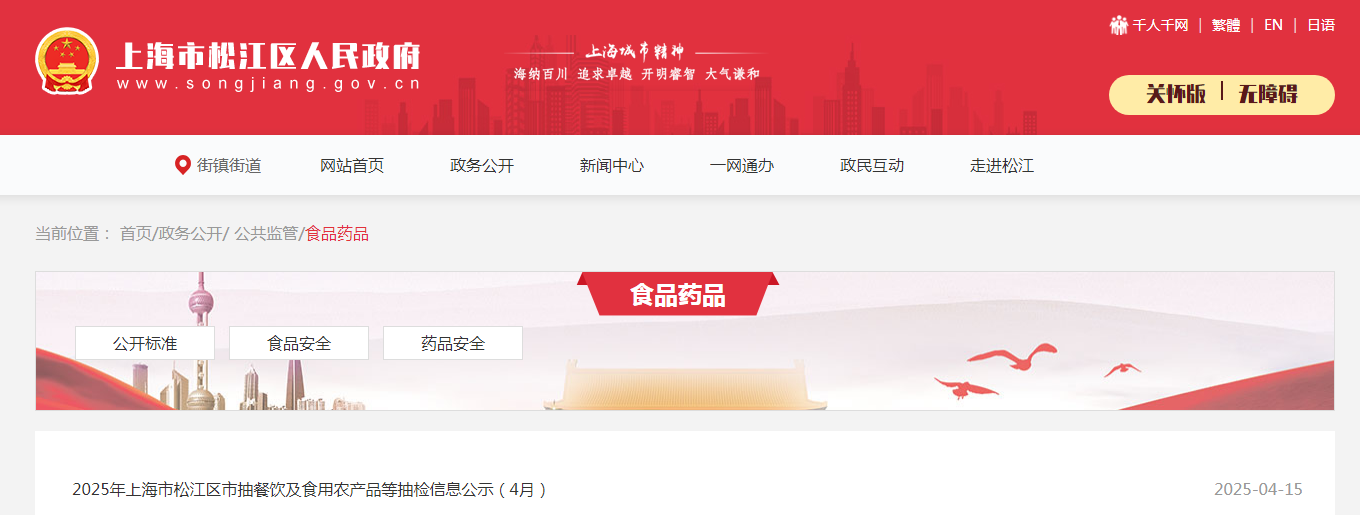Open the 街镇街道 menu
This screenshot has height=515, width=1360.
tap(229, 166)
